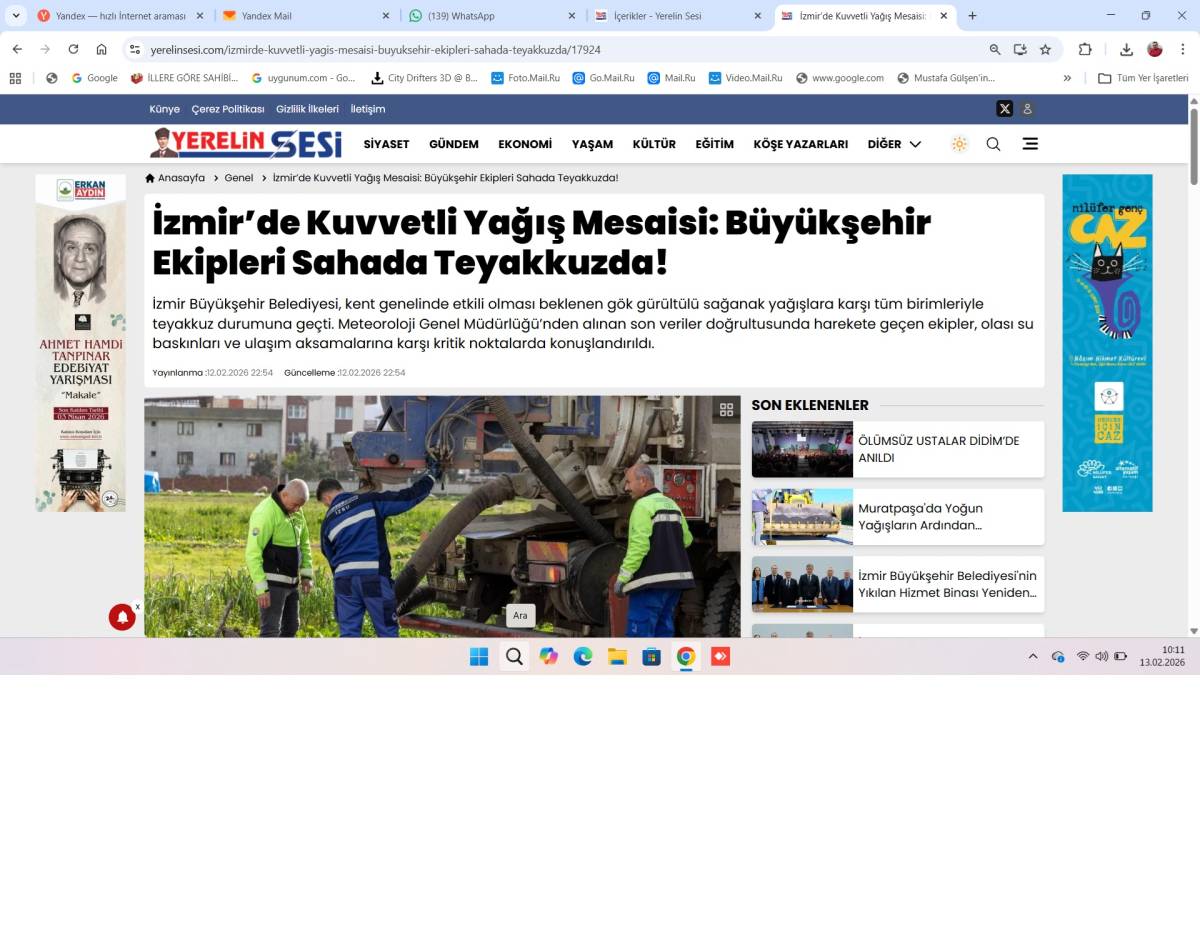The image size is (1200, 940).
Task: Open the hamburger menu icon
Action: coord(1030,144)
